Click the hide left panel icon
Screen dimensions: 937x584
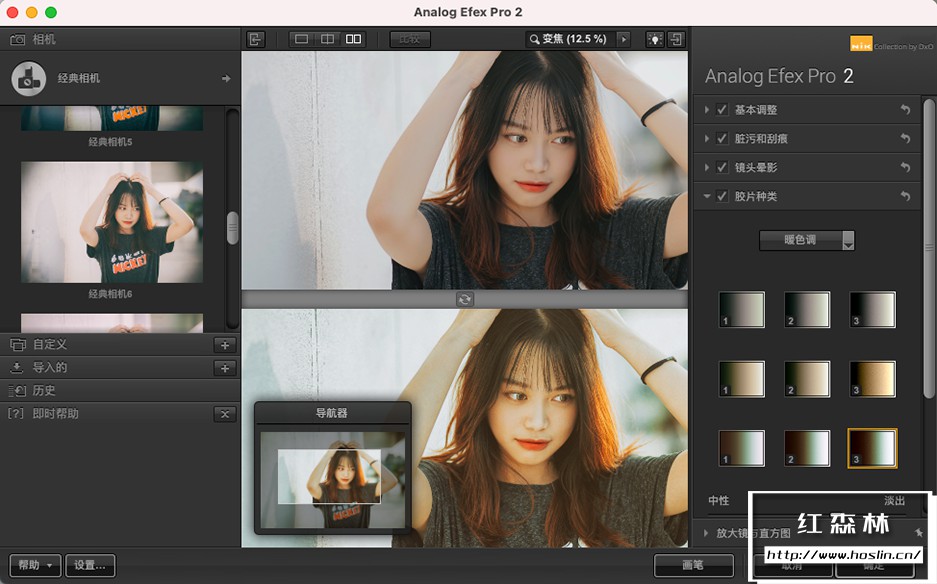256,39
